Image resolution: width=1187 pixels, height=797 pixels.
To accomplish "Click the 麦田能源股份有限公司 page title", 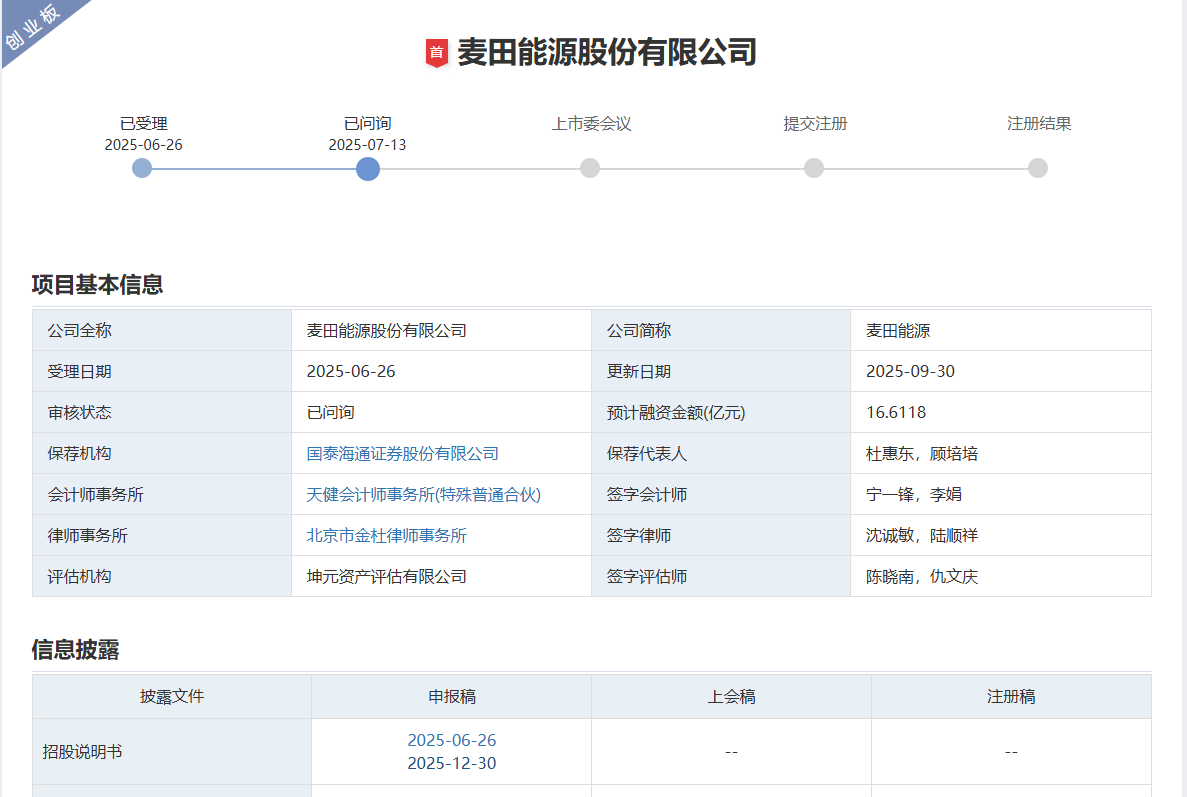I will click(x=607, y=52).
